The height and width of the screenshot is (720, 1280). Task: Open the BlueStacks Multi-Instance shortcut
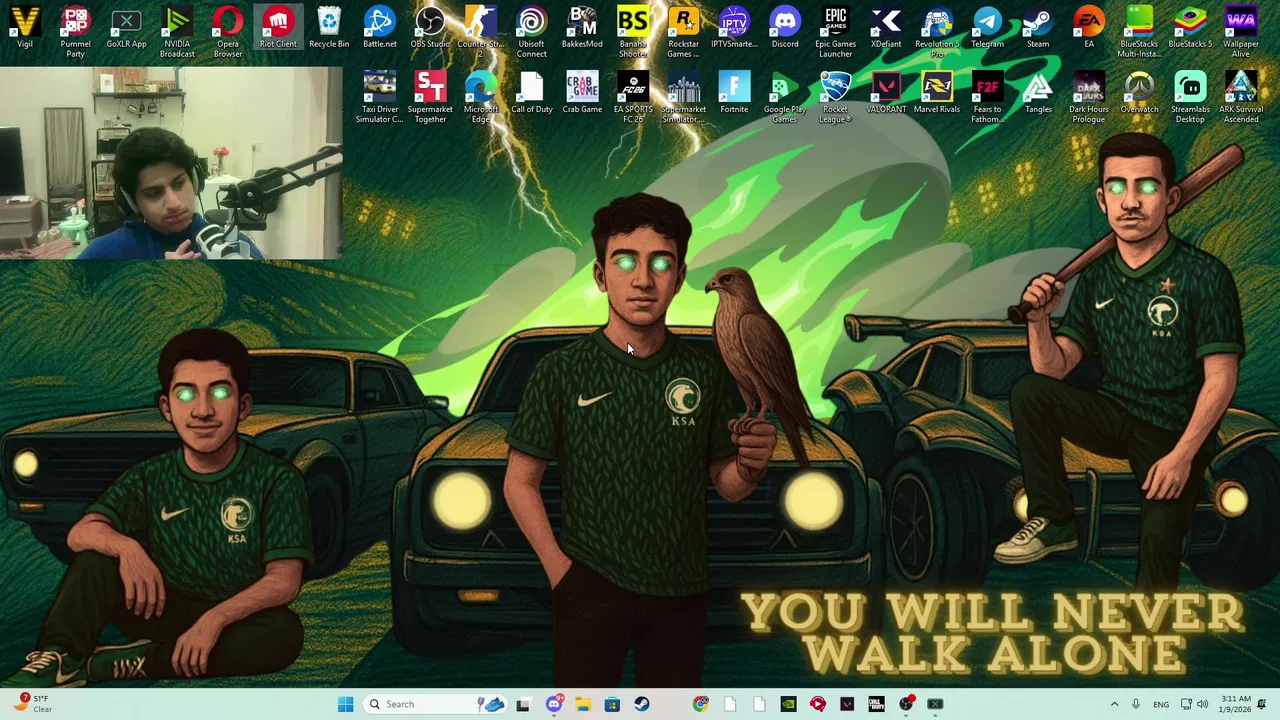pos(1139,33)
